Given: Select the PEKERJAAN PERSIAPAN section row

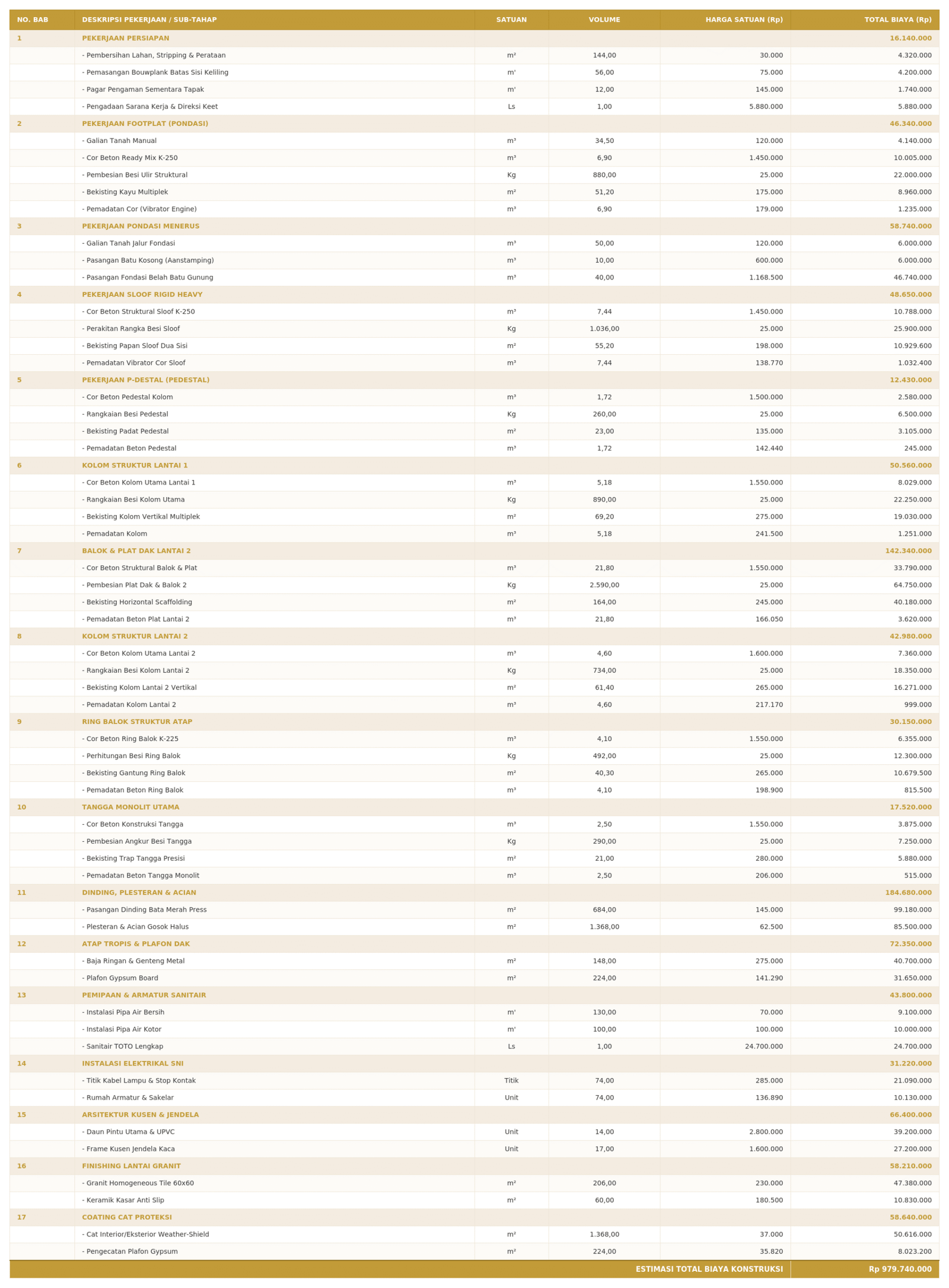Looking at the screenshot, I should click(474, 38).
